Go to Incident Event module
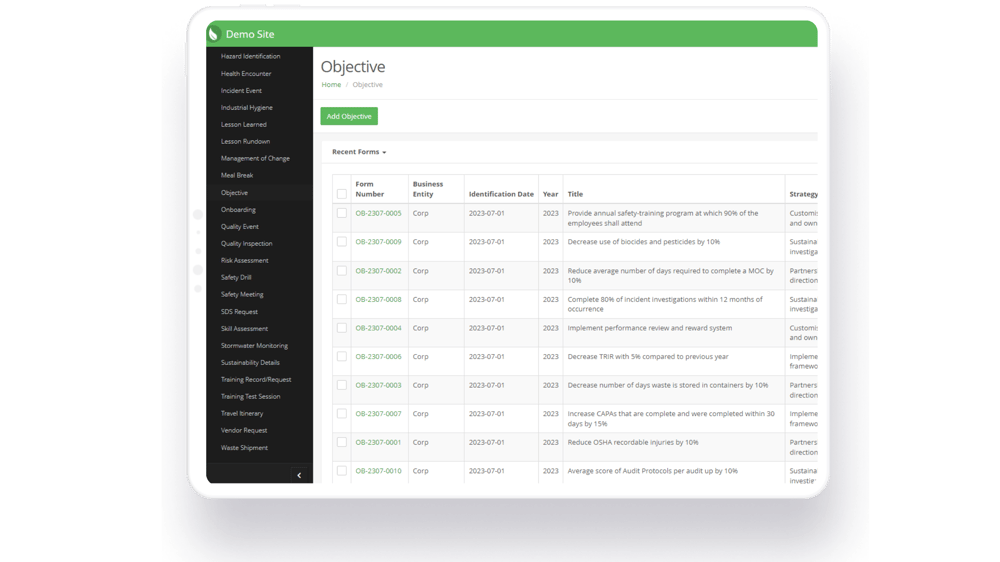Image resolution: width=1000 pixels, height=562 pixels. (x=241, y=91)
